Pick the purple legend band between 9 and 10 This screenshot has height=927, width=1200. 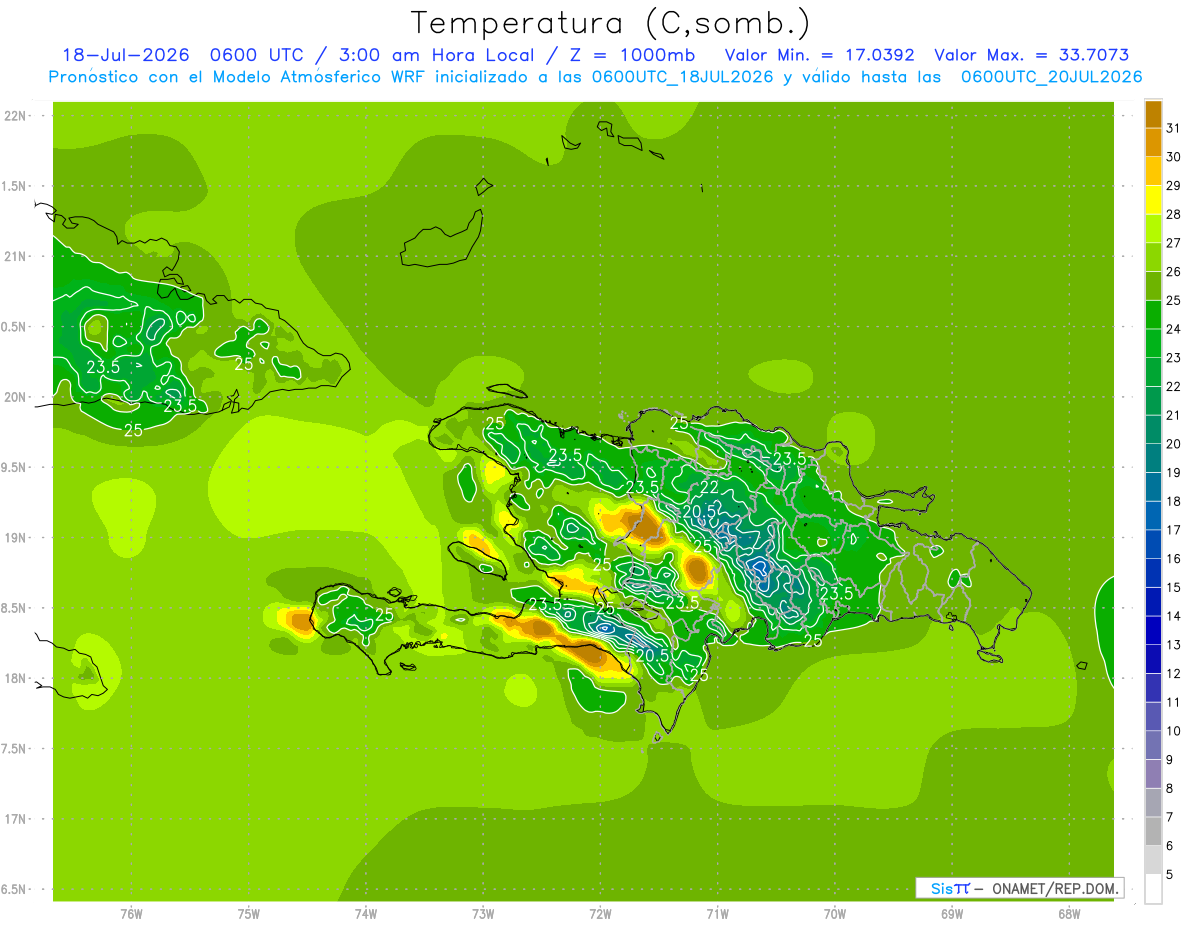1153,745
